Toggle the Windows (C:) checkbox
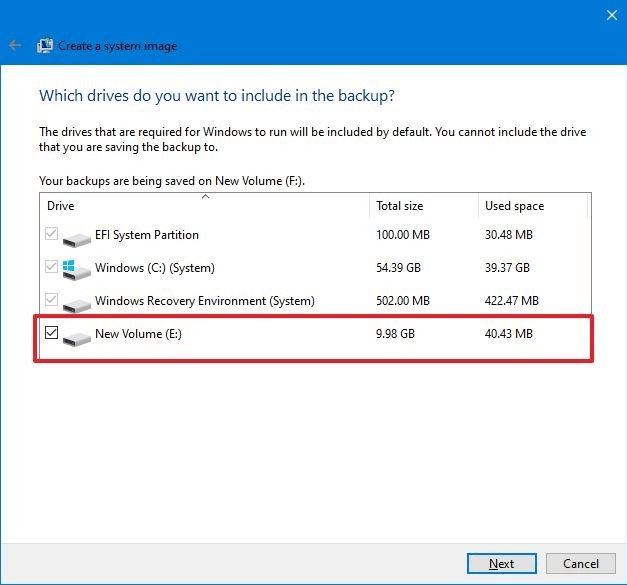This screenshot has width=627, height=585. coord(52,267)
